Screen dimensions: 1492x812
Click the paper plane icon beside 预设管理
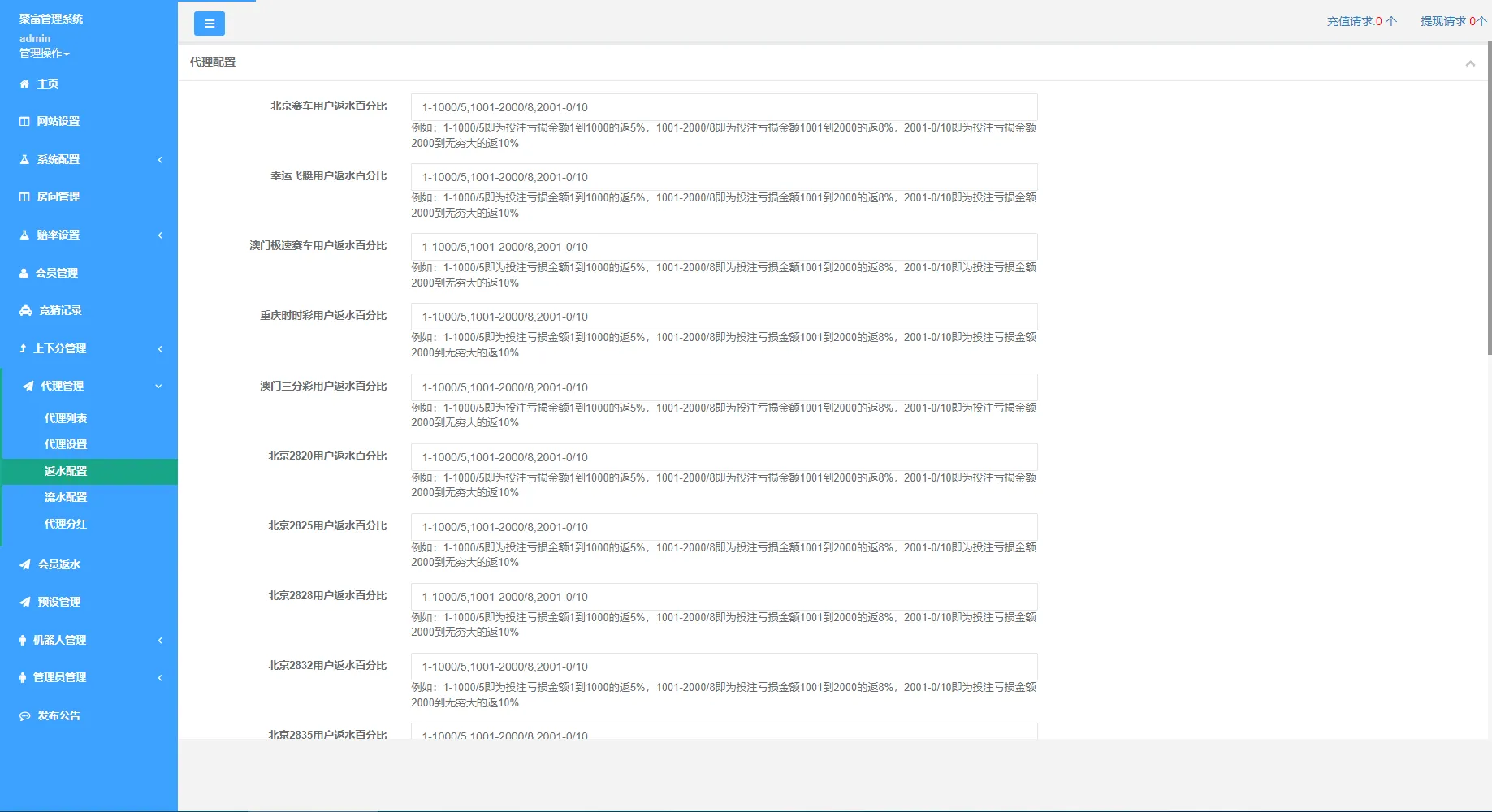(25, 603)
